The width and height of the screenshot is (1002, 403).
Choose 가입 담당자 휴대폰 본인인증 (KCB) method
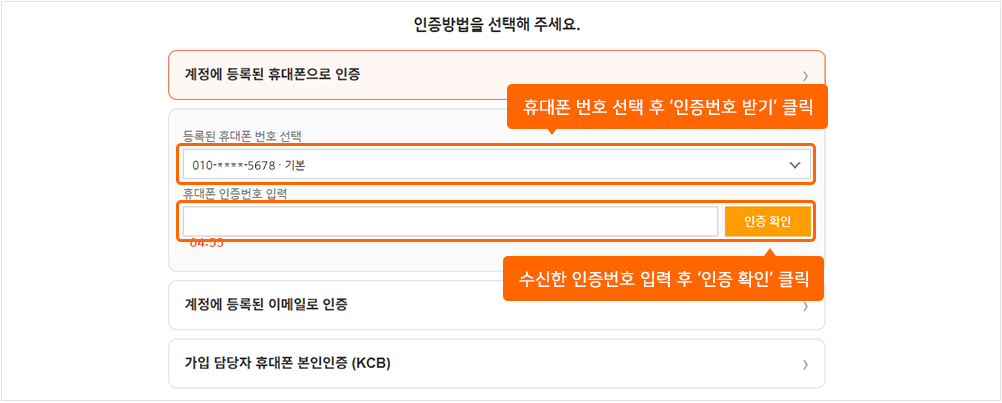[x=497, y=363]
